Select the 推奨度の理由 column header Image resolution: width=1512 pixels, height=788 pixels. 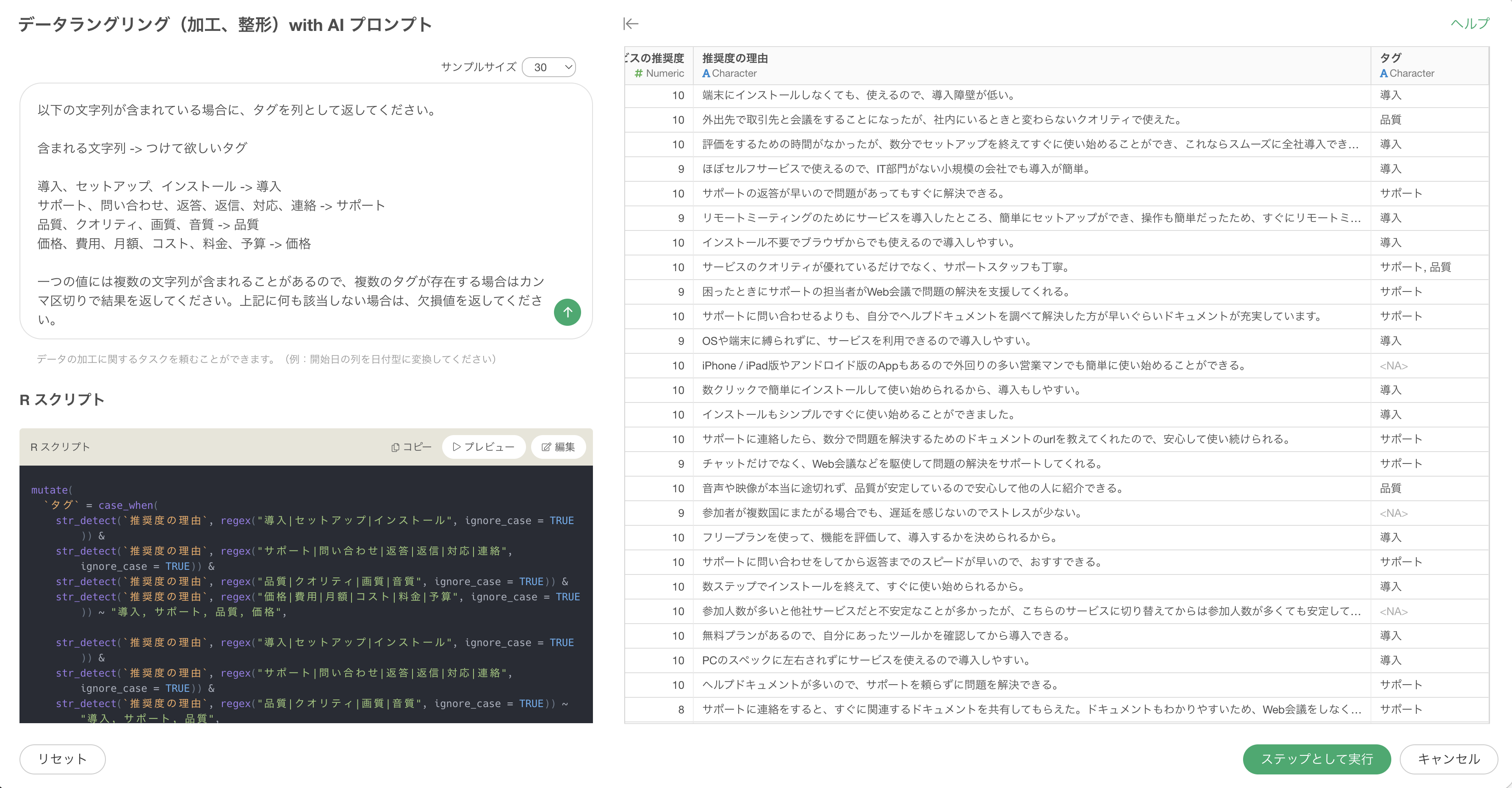click(735, 58)
